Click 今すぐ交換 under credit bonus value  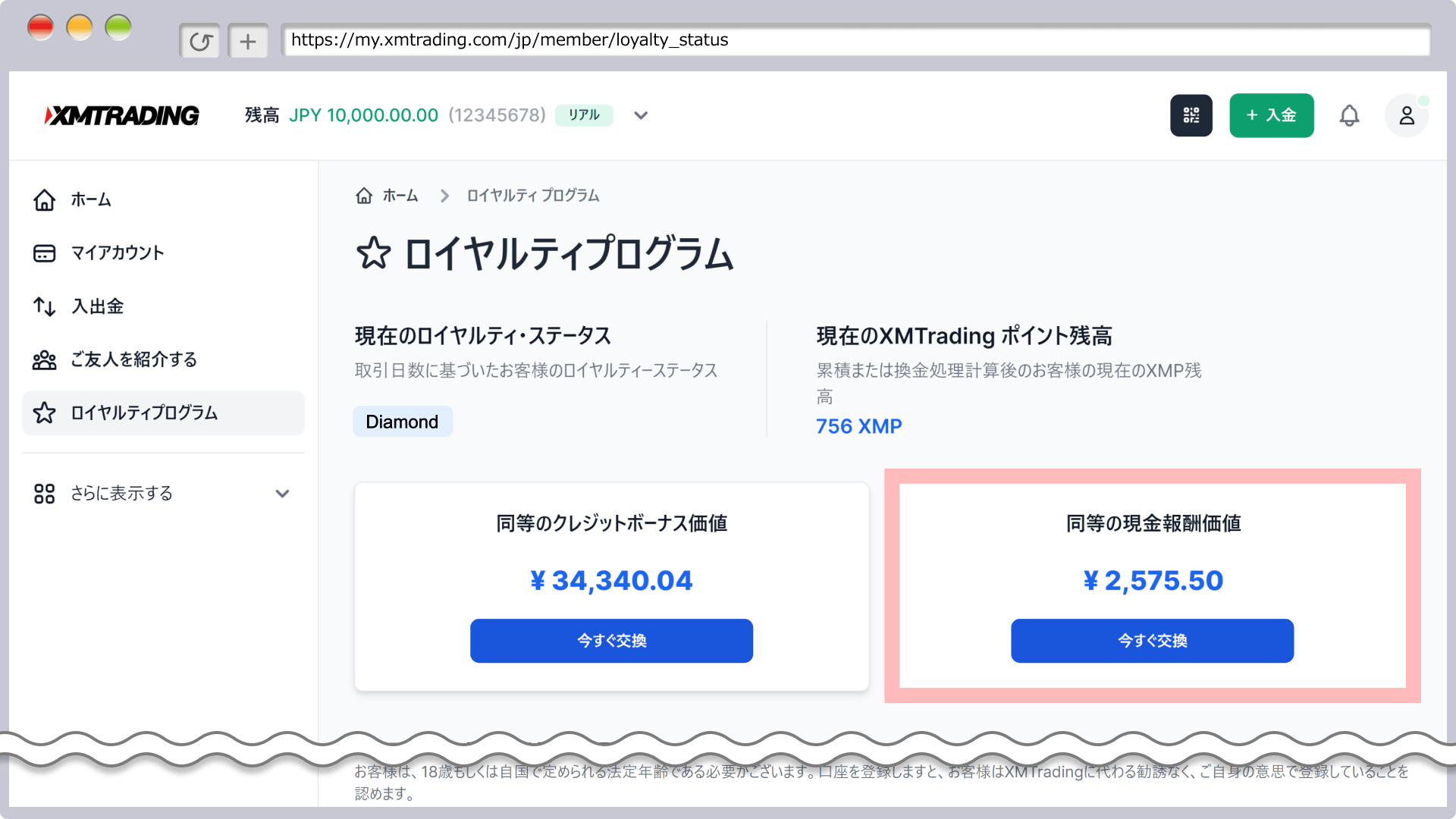tap(611, 641)
